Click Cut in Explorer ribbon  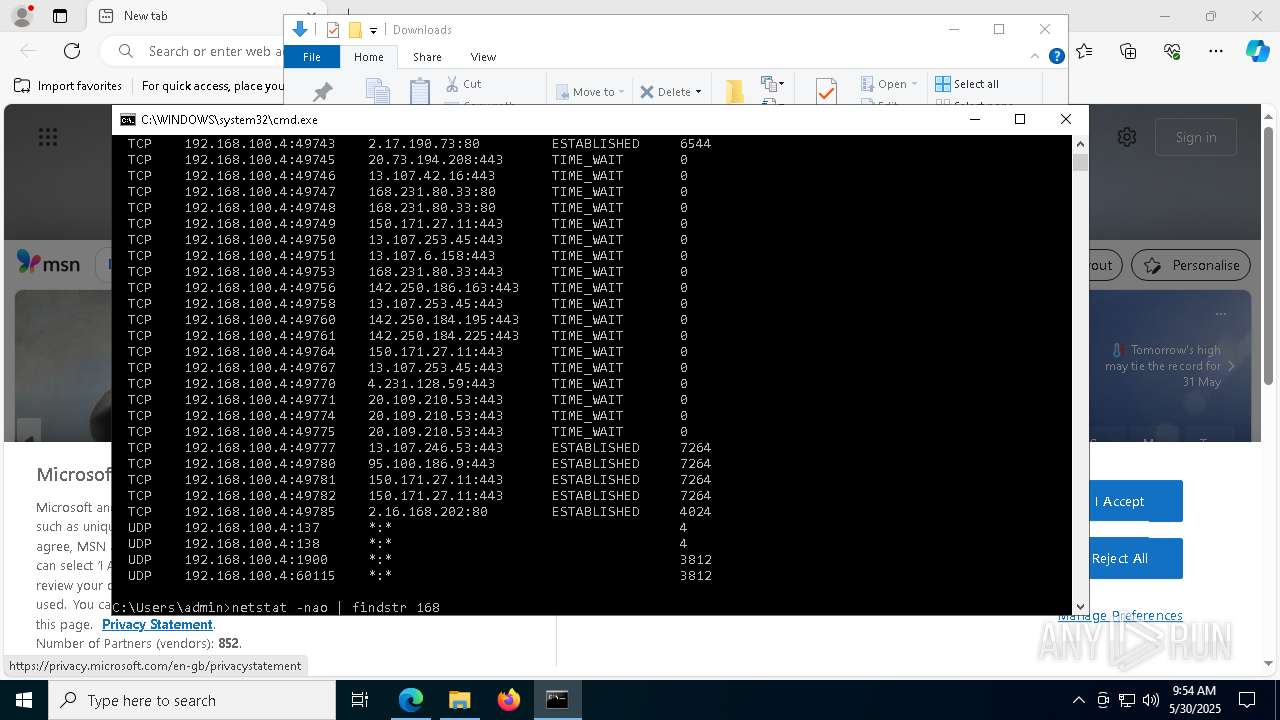coord(463,84)
